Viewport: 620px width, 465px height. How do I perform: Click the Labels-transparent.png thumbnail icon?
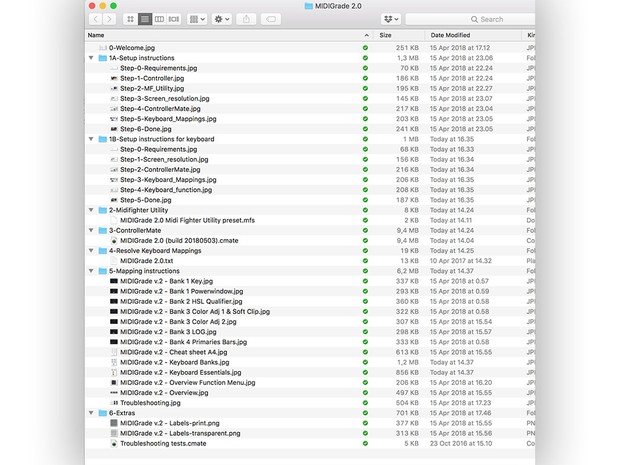[x=114, y=433]
